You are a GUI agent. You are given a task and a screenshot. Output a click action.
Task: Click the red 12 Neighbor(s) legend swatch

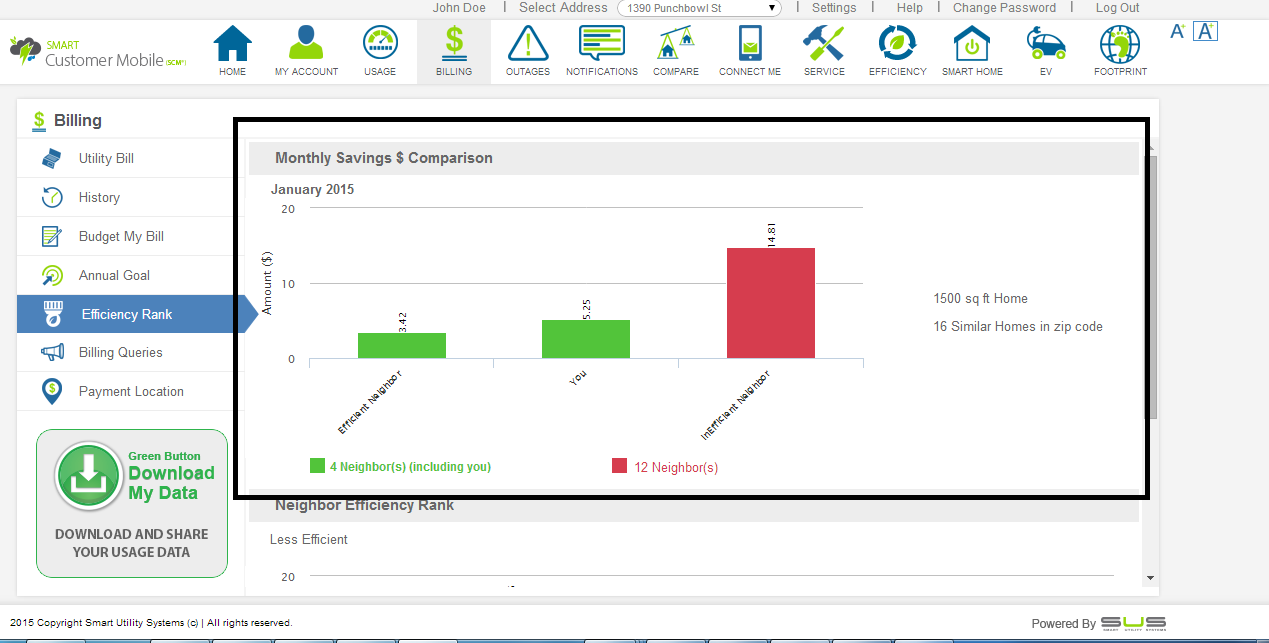tap(619, 466)
